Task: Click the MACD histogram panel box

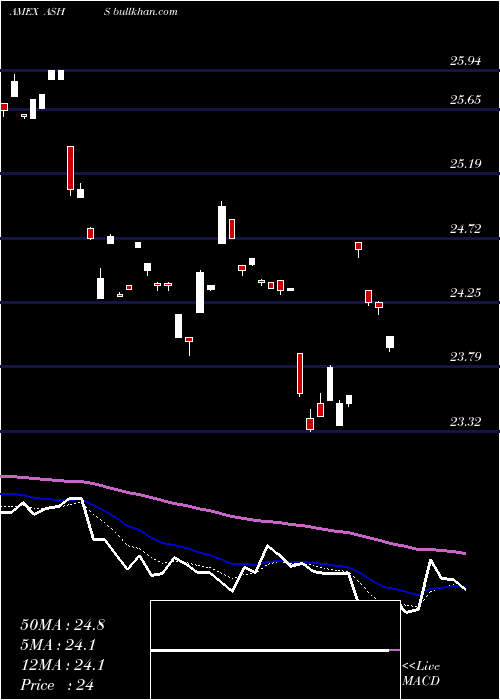Action: point(275,650)
